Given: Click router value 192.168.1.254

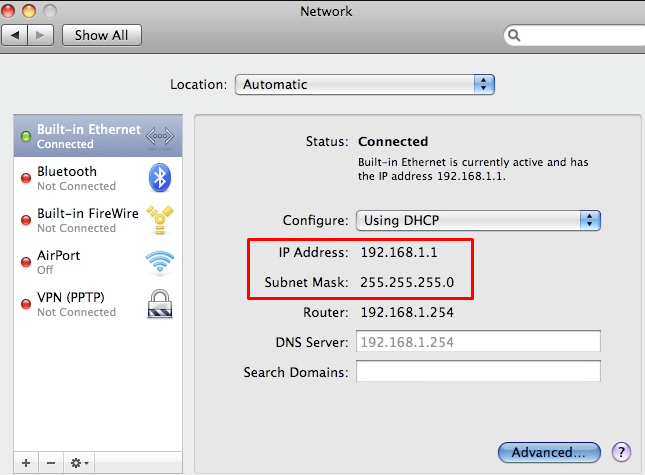Looking at the screenshot, I should pyautogui.click(x=407, y=312).
